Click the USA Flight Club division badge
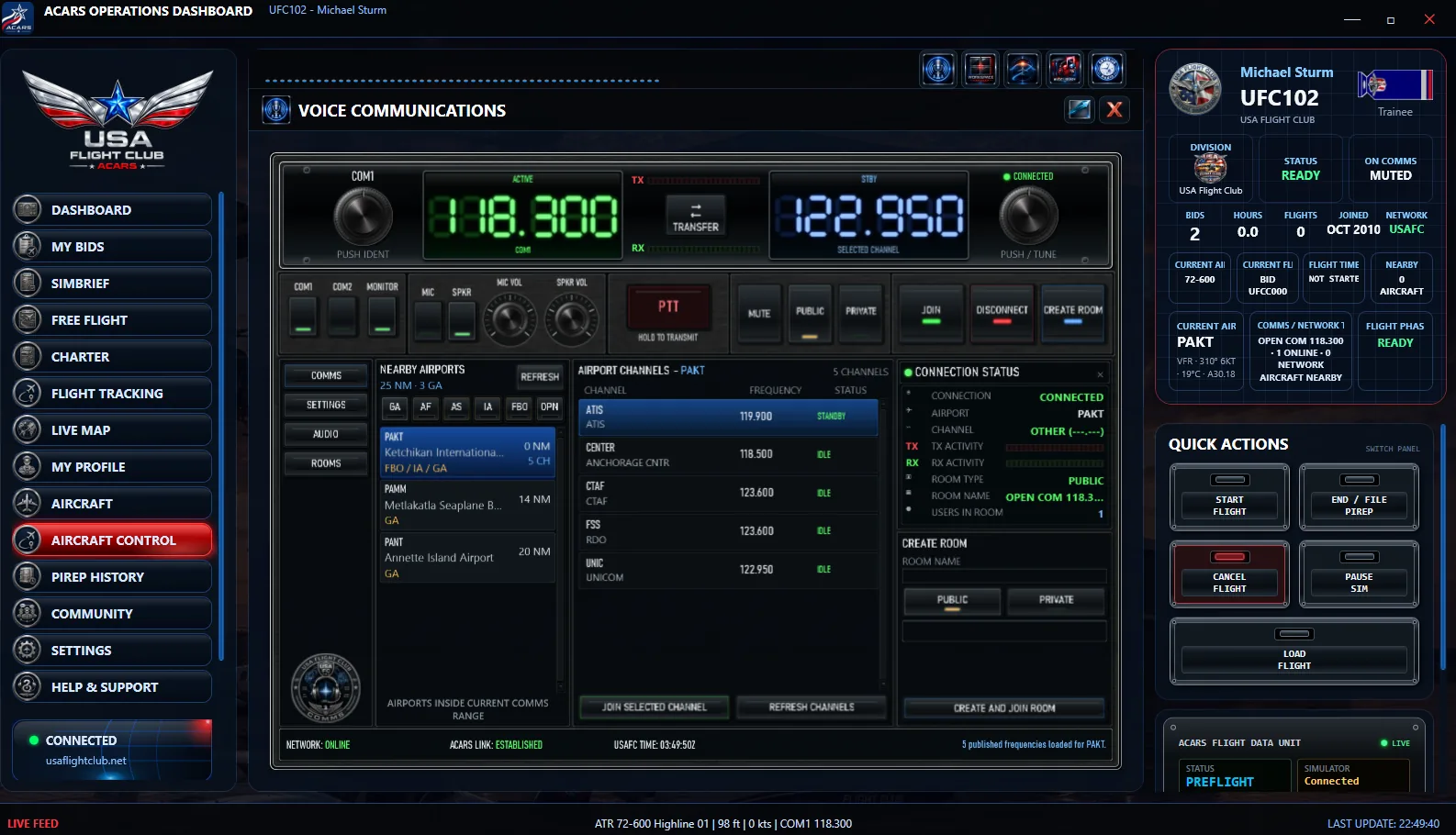This screenshot has height=835, width=1456. point(1210,169)
